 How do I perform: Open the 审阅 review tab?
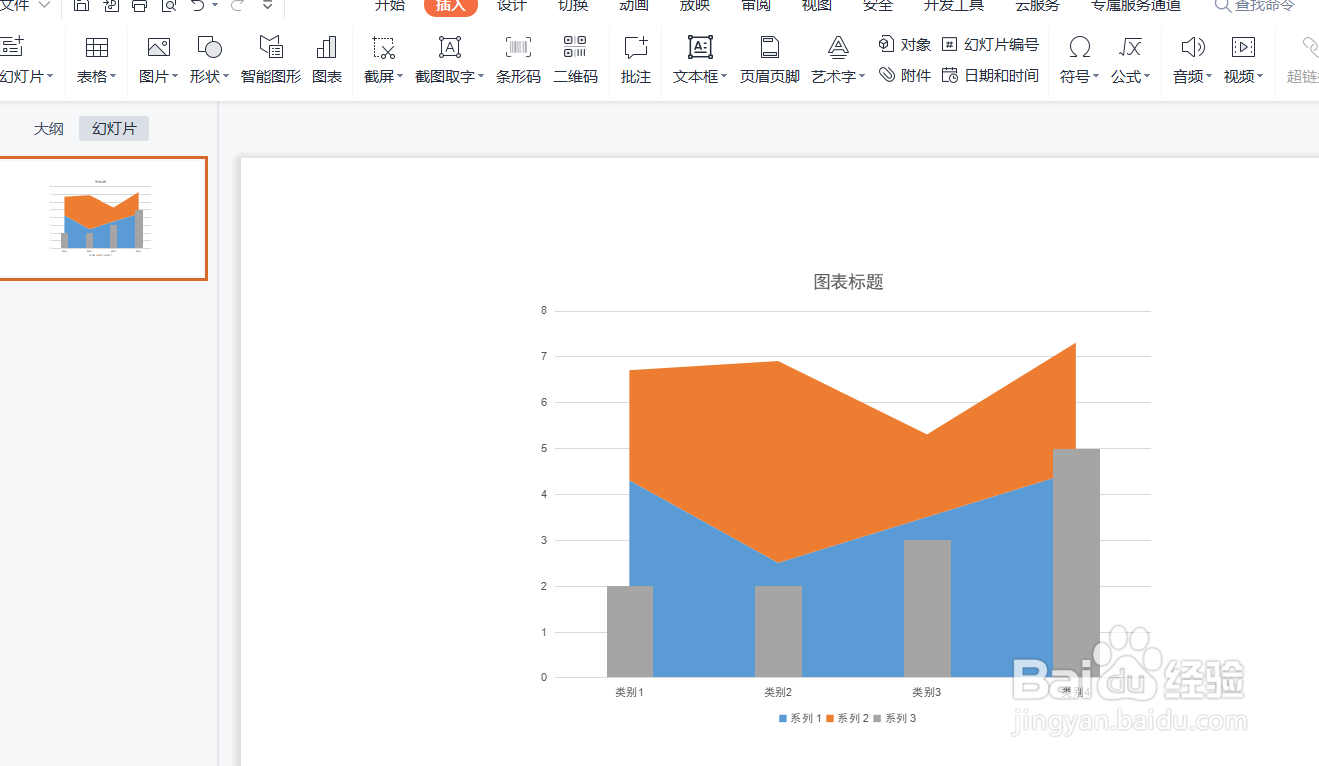[756, 5]
